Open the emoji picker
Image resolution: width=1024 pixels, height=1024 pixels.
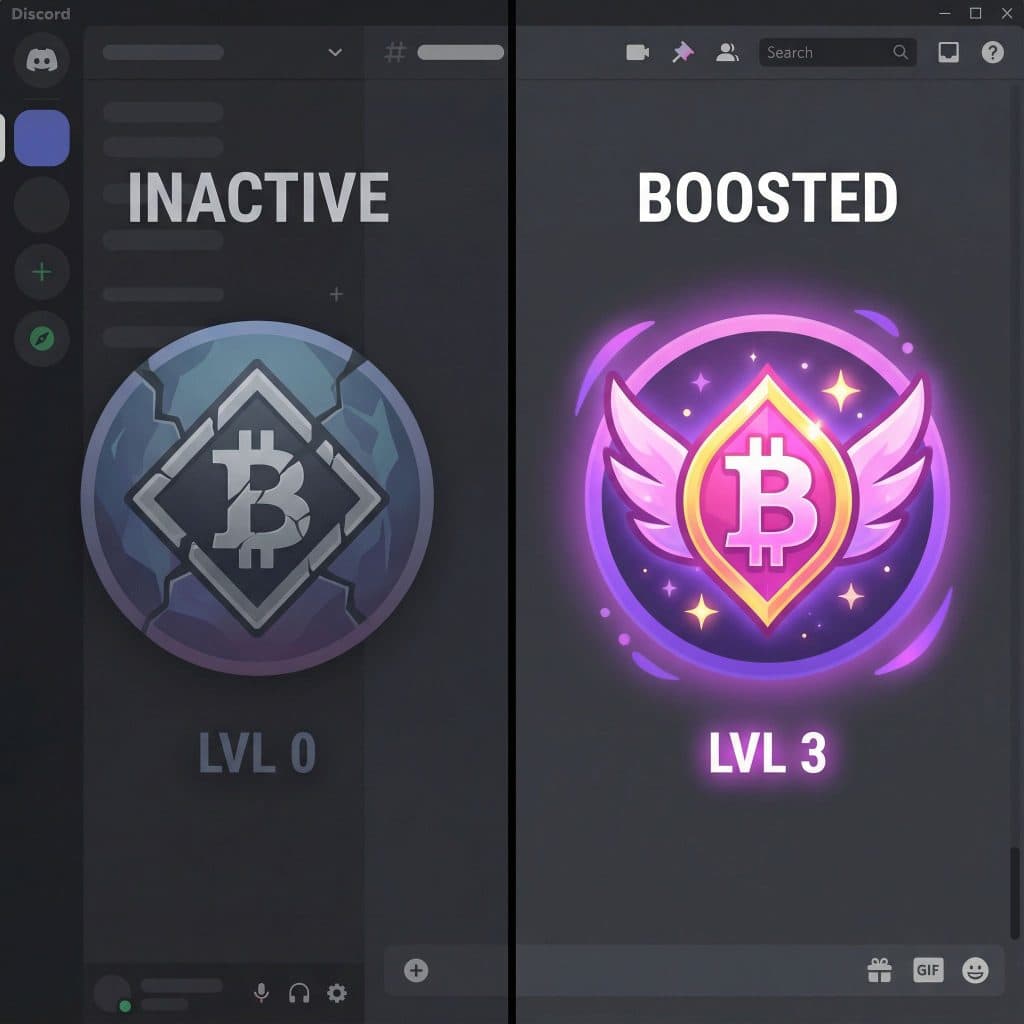coord(975,970)
